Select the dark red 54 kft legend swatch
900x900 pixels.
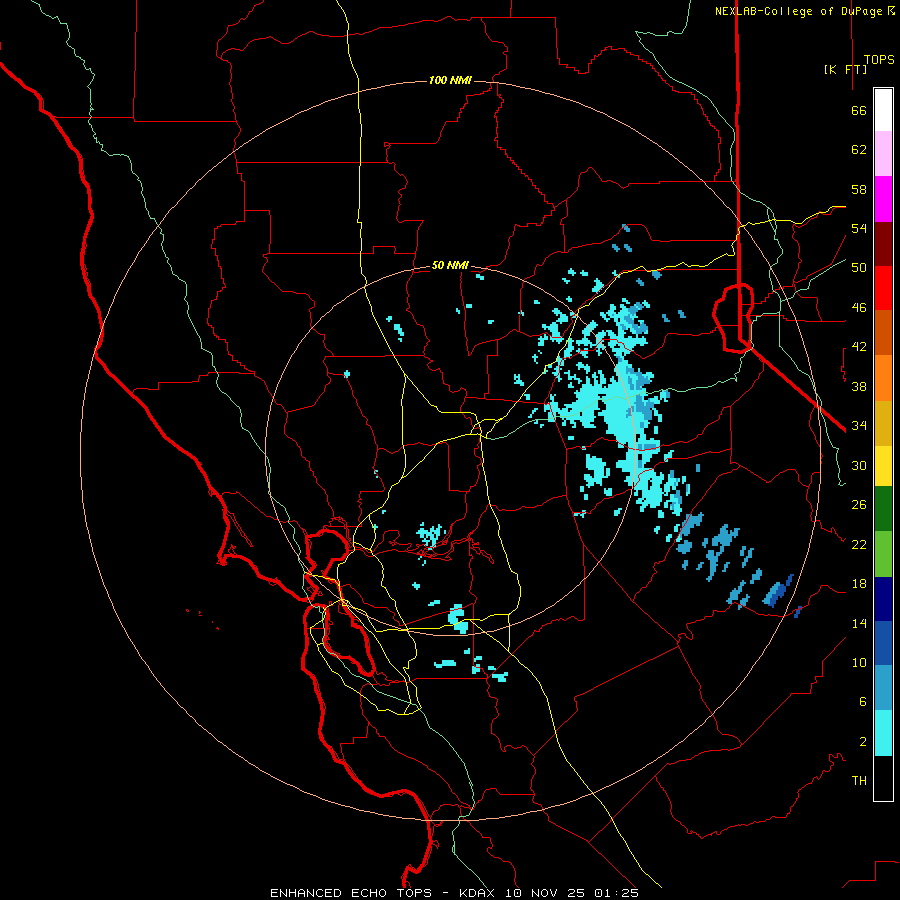click(x=883, y=243)
